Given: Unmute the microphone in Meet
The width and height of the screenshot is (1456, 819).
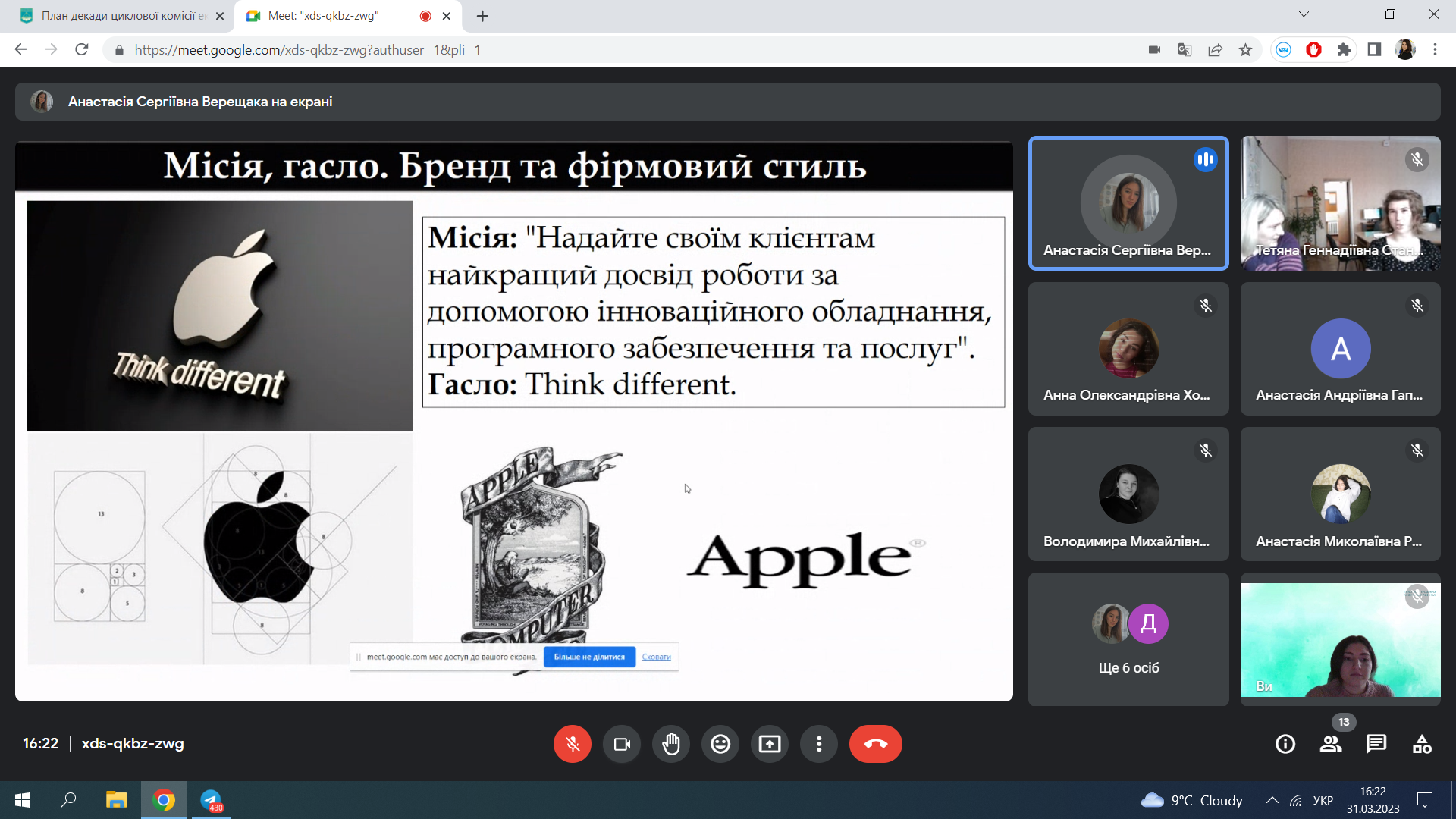Looking at the screenshot, I should pos(573,744).
